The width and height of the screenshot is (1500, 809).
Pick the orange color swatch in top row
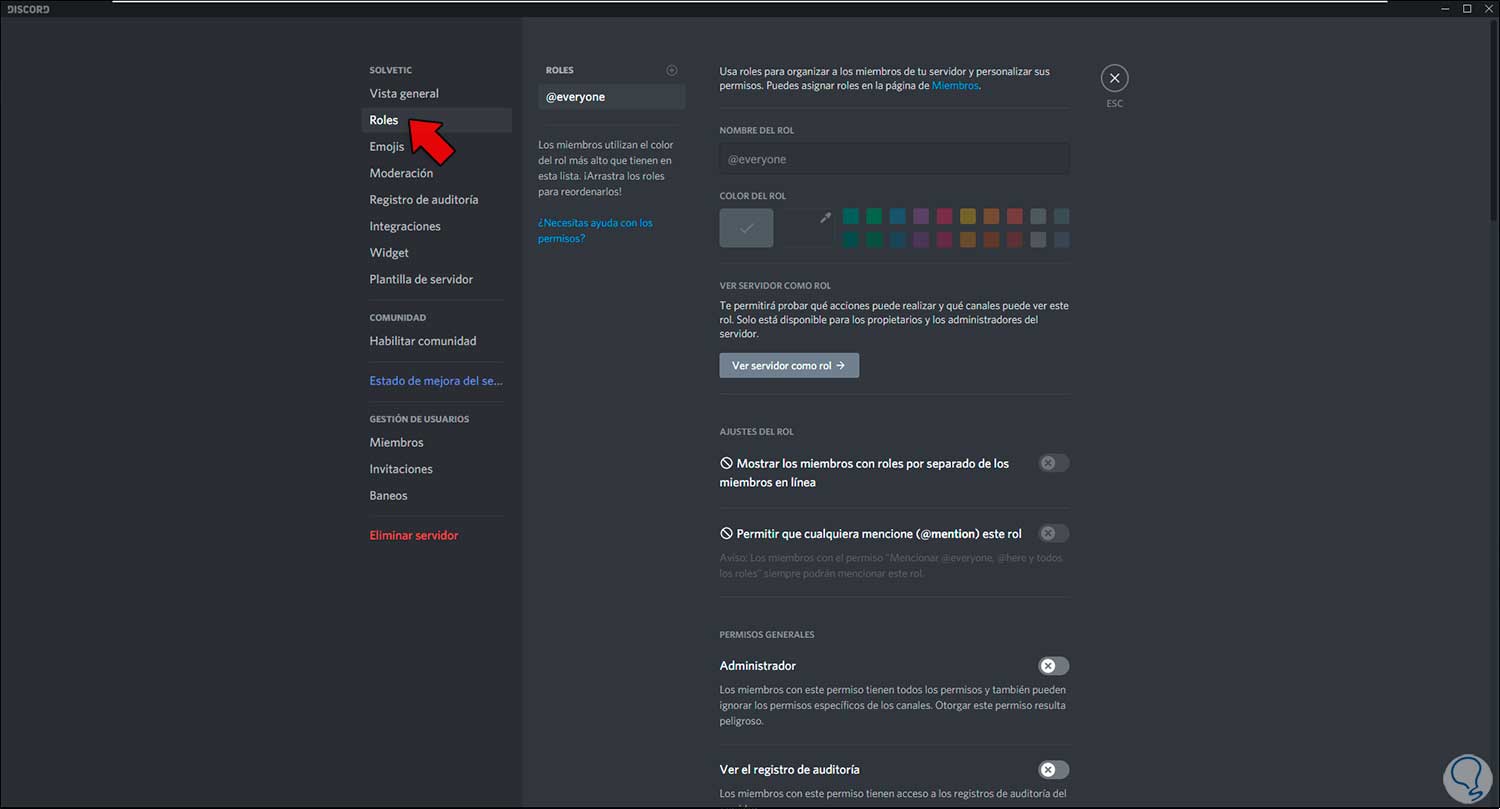click(991, 216)
